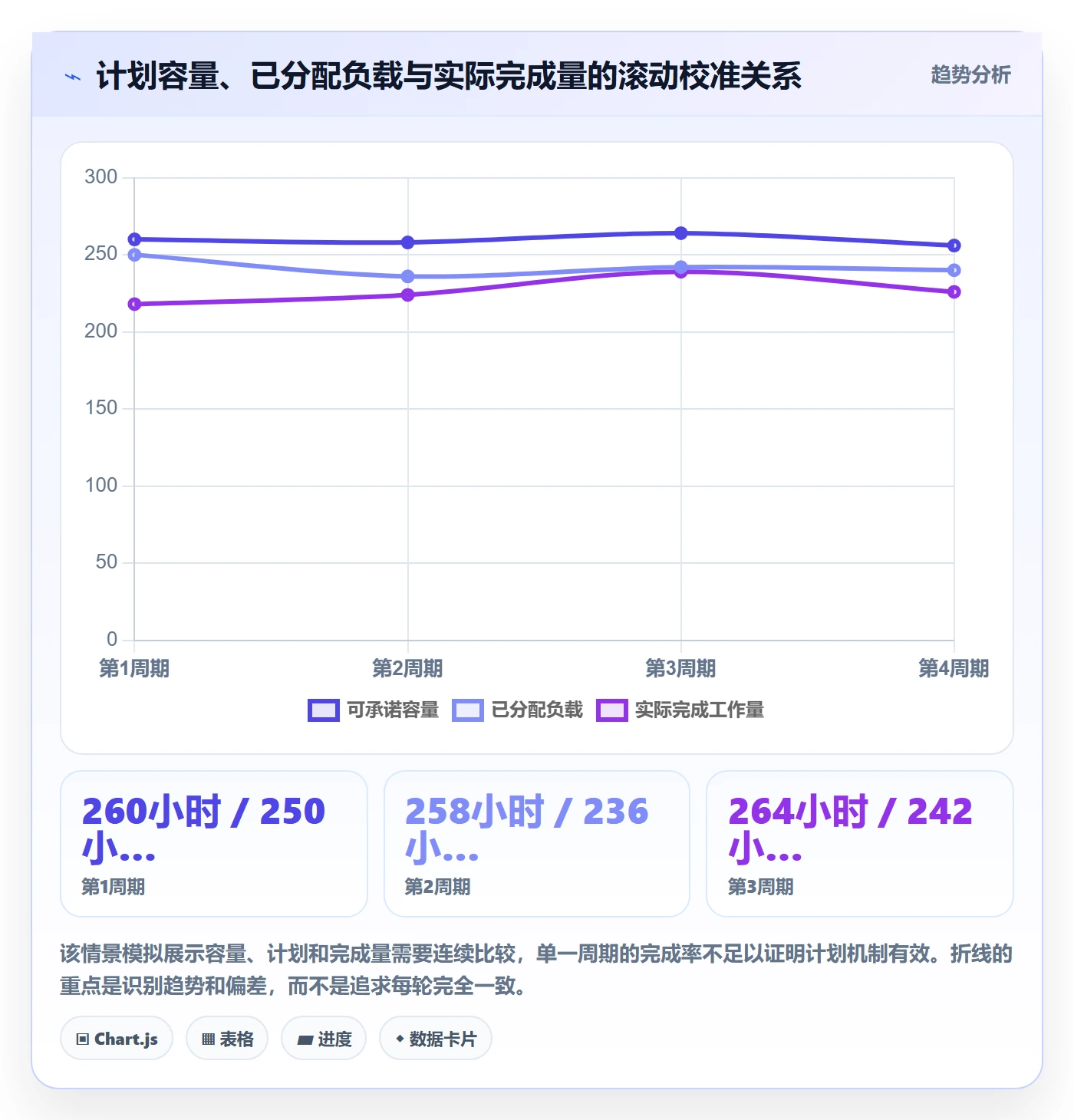Select the 可承诺容量 data point at 第1周期
Screen dimensions: 1074x1120
pyautogui.click(x=134, y=239)
